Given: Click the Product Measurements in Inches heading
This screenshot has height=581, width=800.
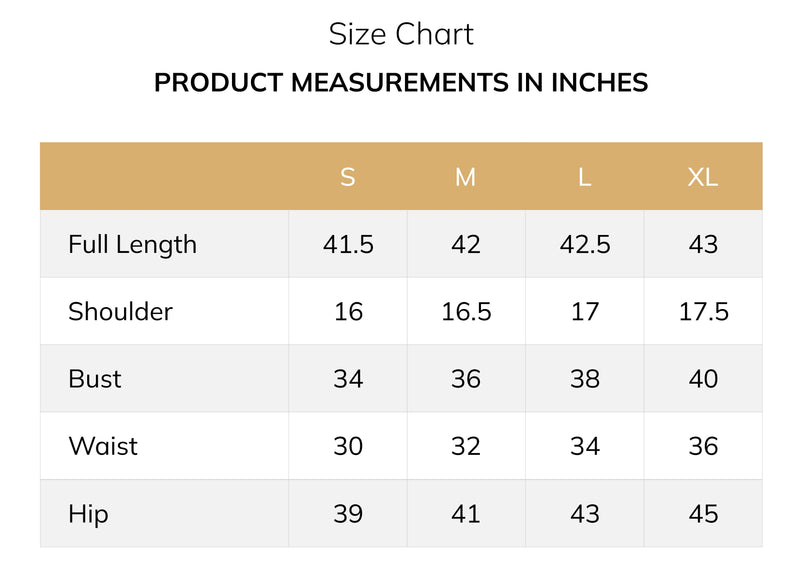Looking at the screenshot, I should pyautogui.click(x=401, y=83).
